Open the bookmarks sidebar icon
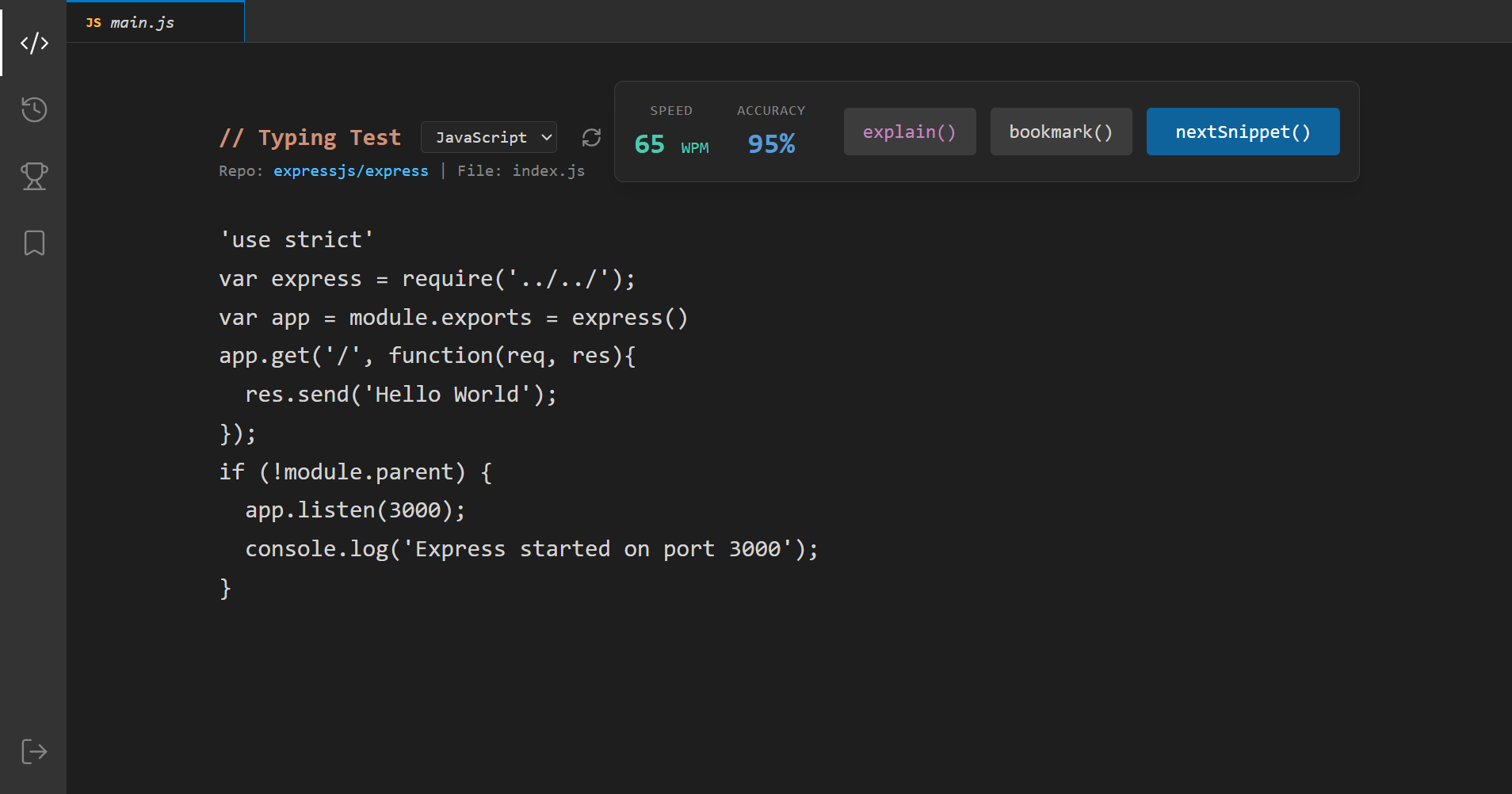The width and height of the screenshot is (1512, 794). coord(34,242)
